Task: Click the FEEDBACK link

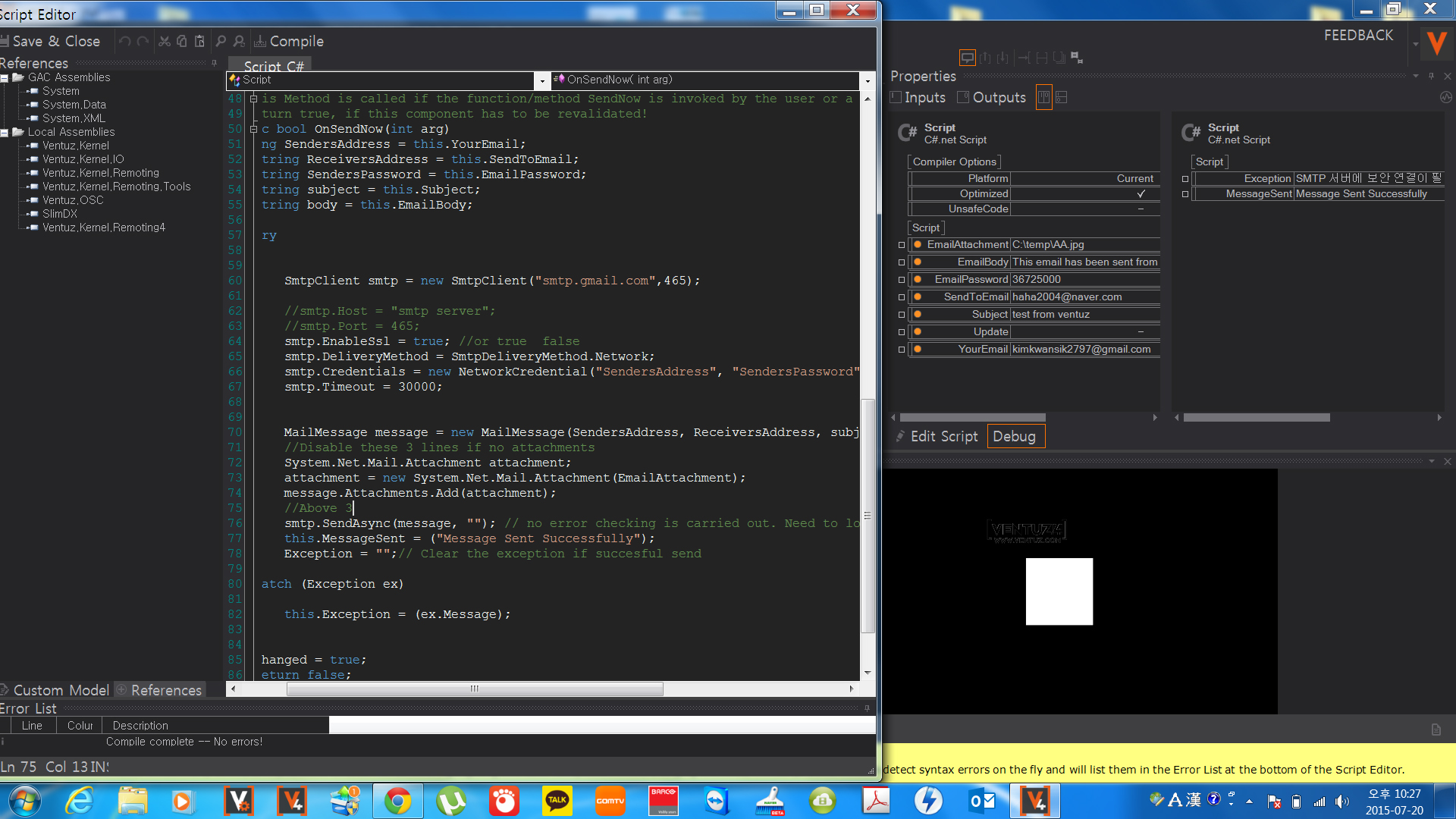Action: pyautogui.click(x=1358, y=36)
